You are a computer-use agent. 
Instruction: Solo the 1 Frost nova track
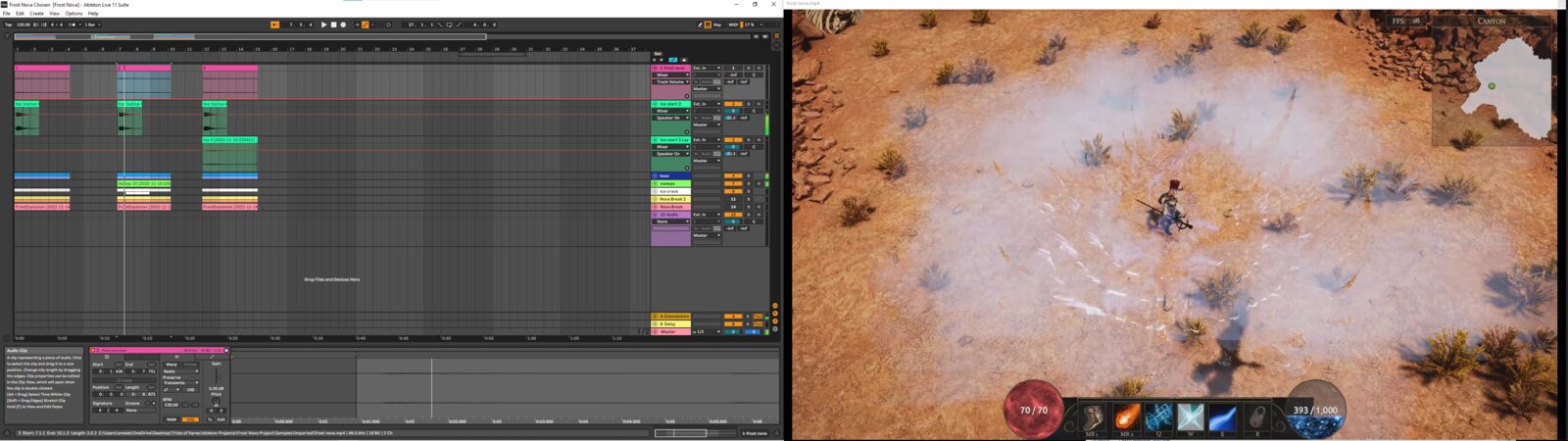click(748, 68)
